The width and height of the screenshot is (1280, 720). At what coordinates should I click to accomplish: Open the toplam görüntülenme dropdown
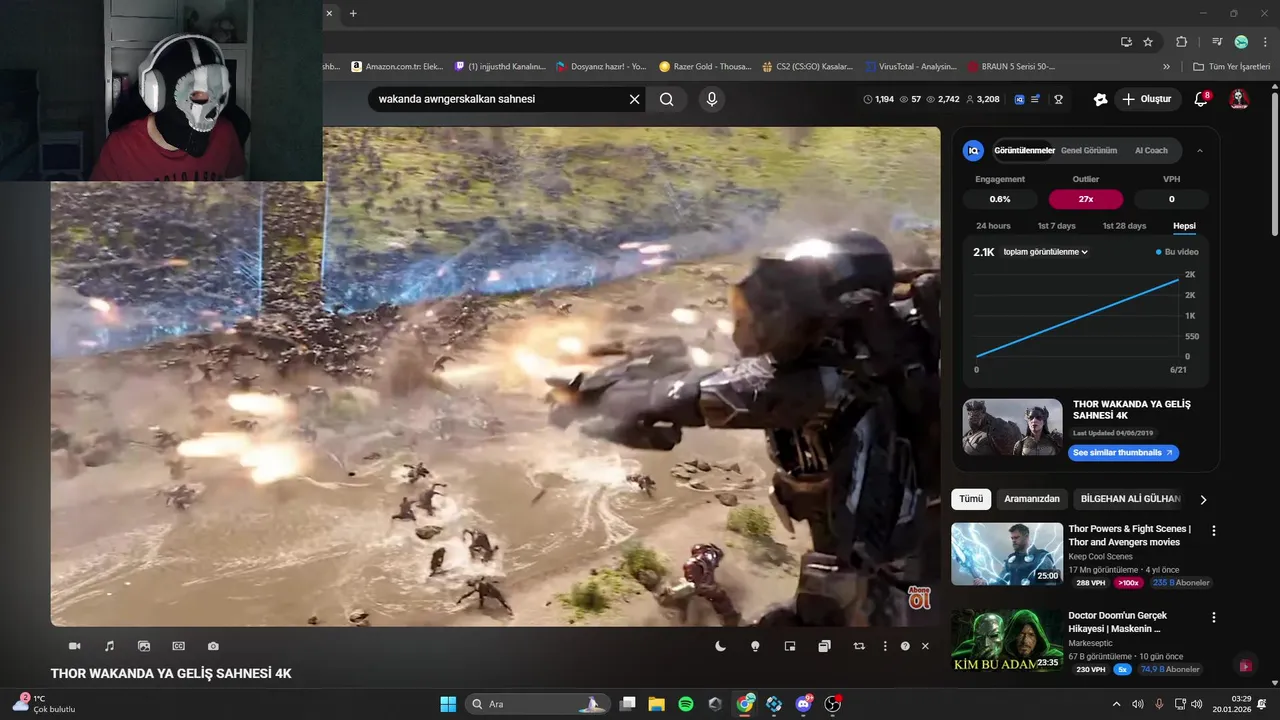(x=1045, y=252)
